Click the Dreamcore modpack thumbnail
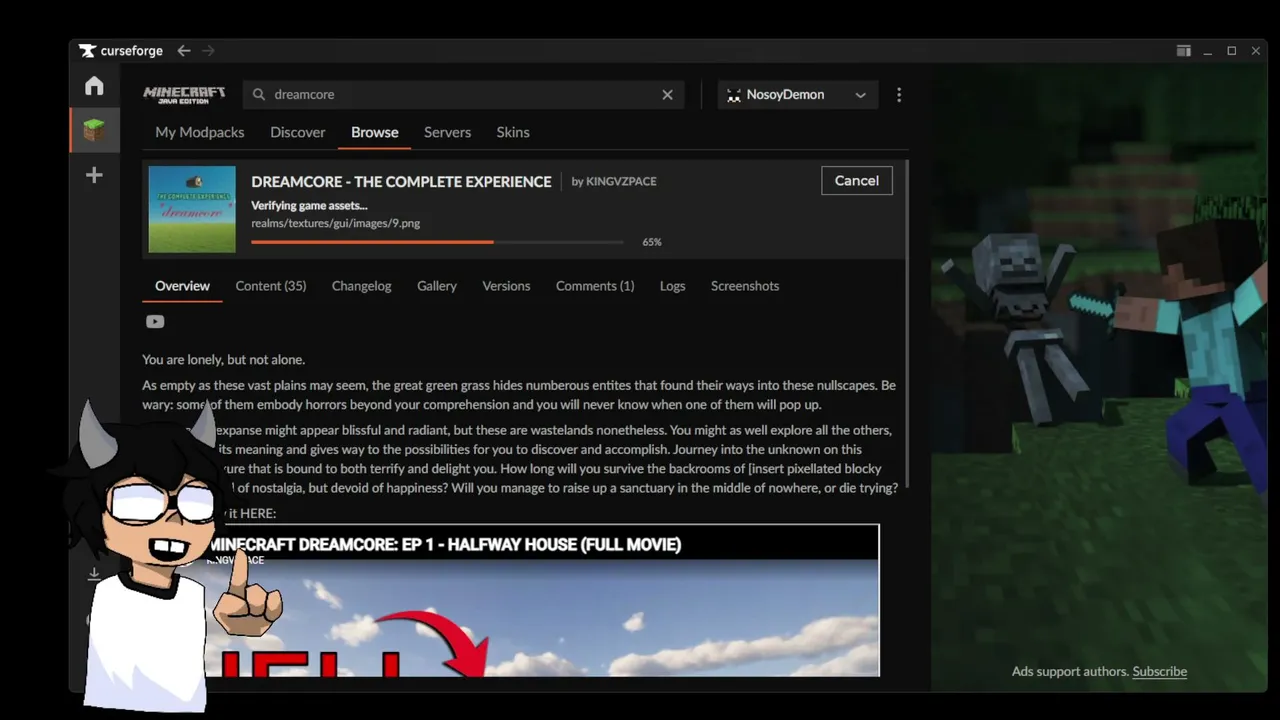Viewport: 1280px width, 720px height. pos(192,209)
